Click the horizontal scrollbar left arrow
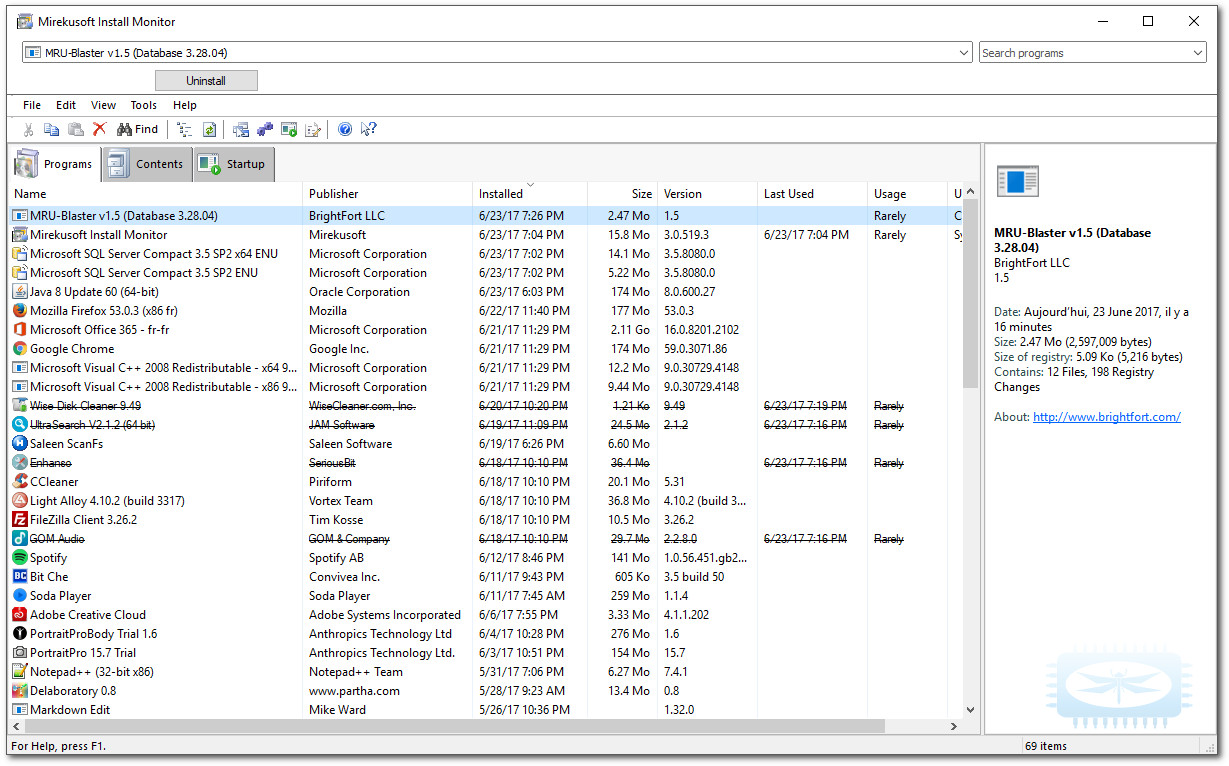 tap(18, 726)
